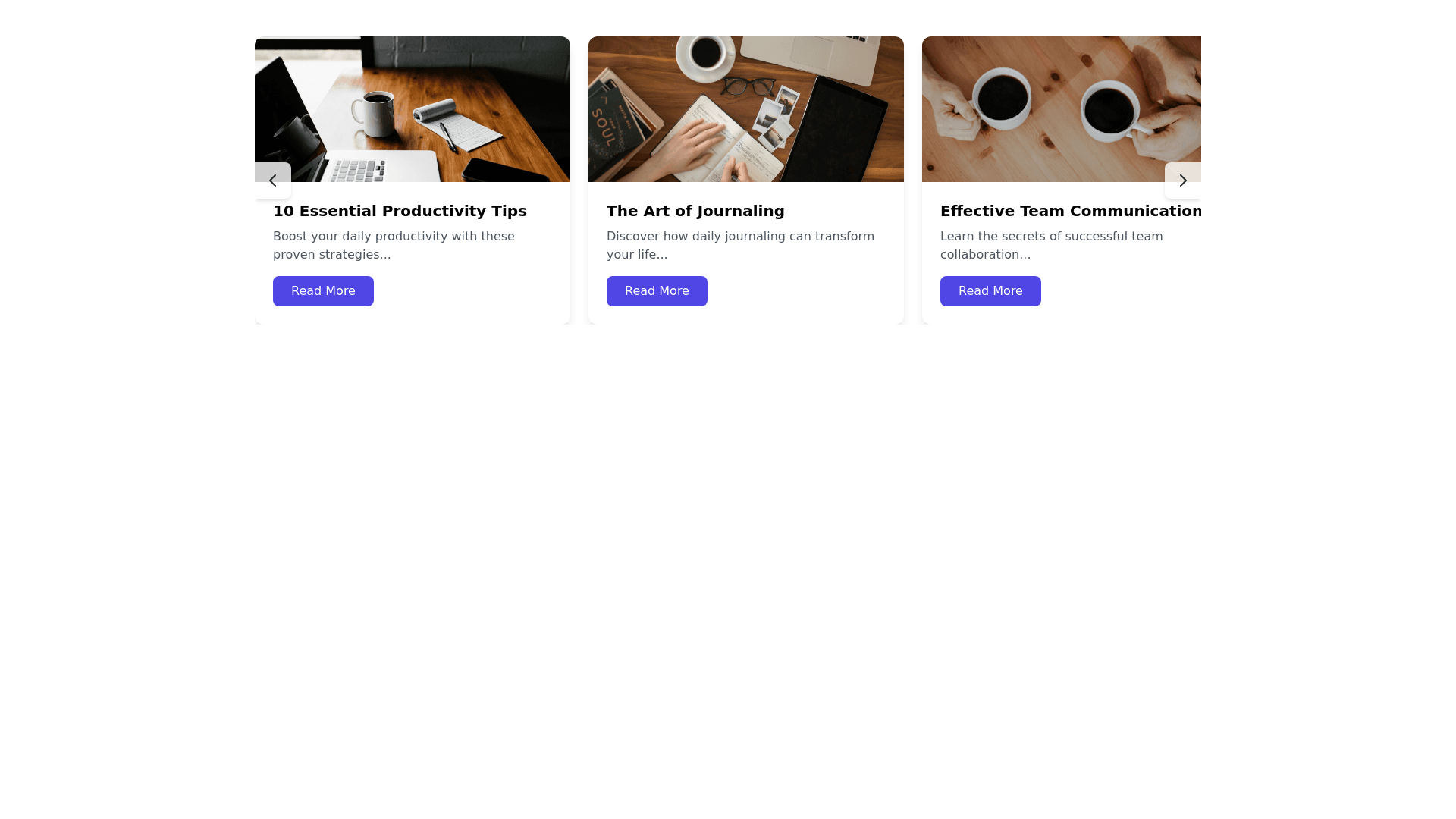
Task: Go to previous slide with left chevron
Action: pyautogui.click(x=273, y=180)
